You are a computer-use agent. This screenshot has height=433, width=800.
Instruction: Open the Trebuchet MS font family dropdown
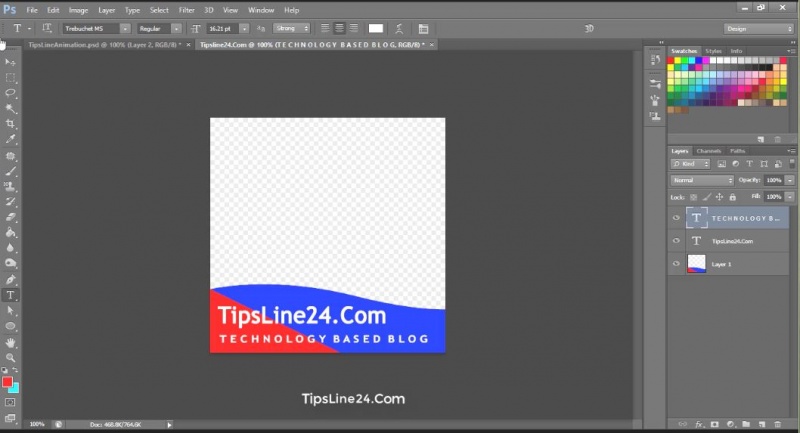[125, 29]
